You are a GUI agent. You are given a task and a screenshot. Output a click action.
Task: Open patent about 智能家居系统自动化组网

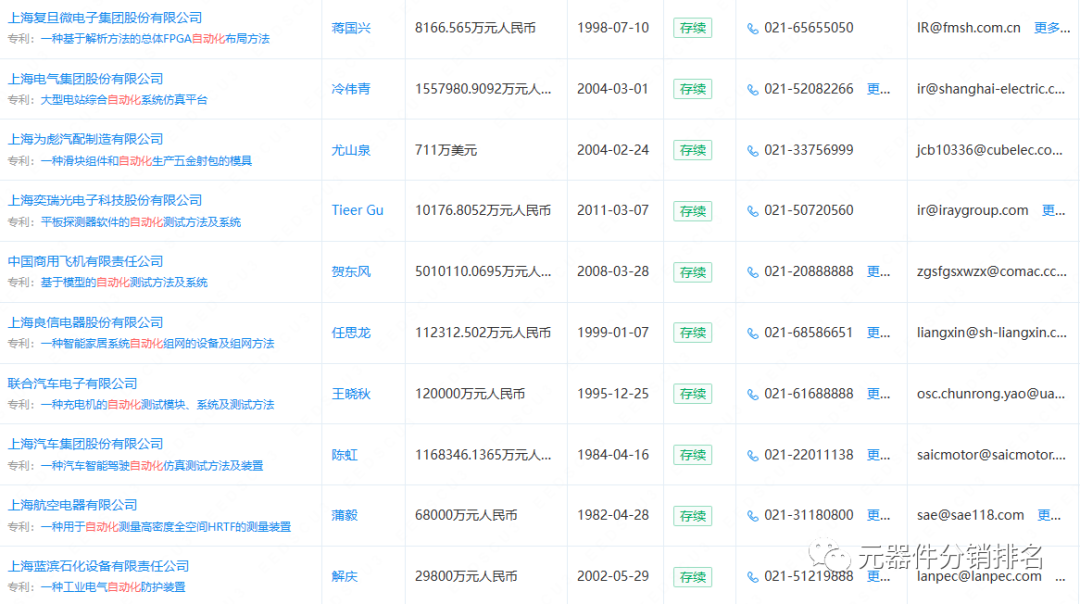(x=157, y=344)
